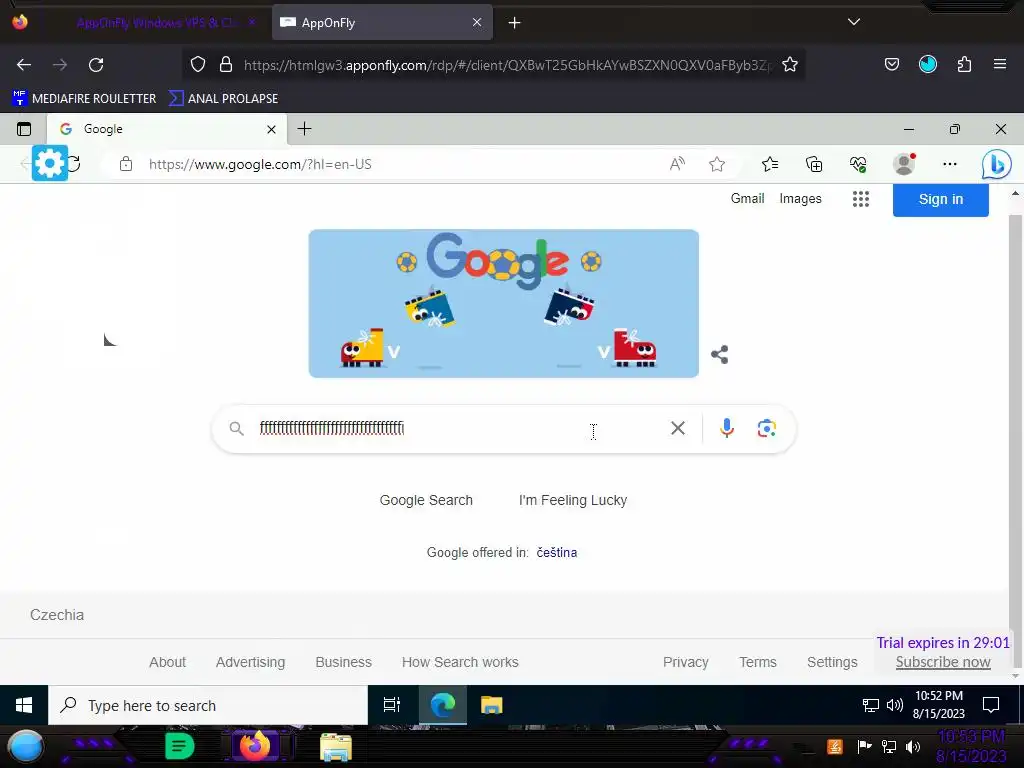The height and width of the screenshot is (768, 1024).
Task: Add a new tab in Edge
Action: 304,129
